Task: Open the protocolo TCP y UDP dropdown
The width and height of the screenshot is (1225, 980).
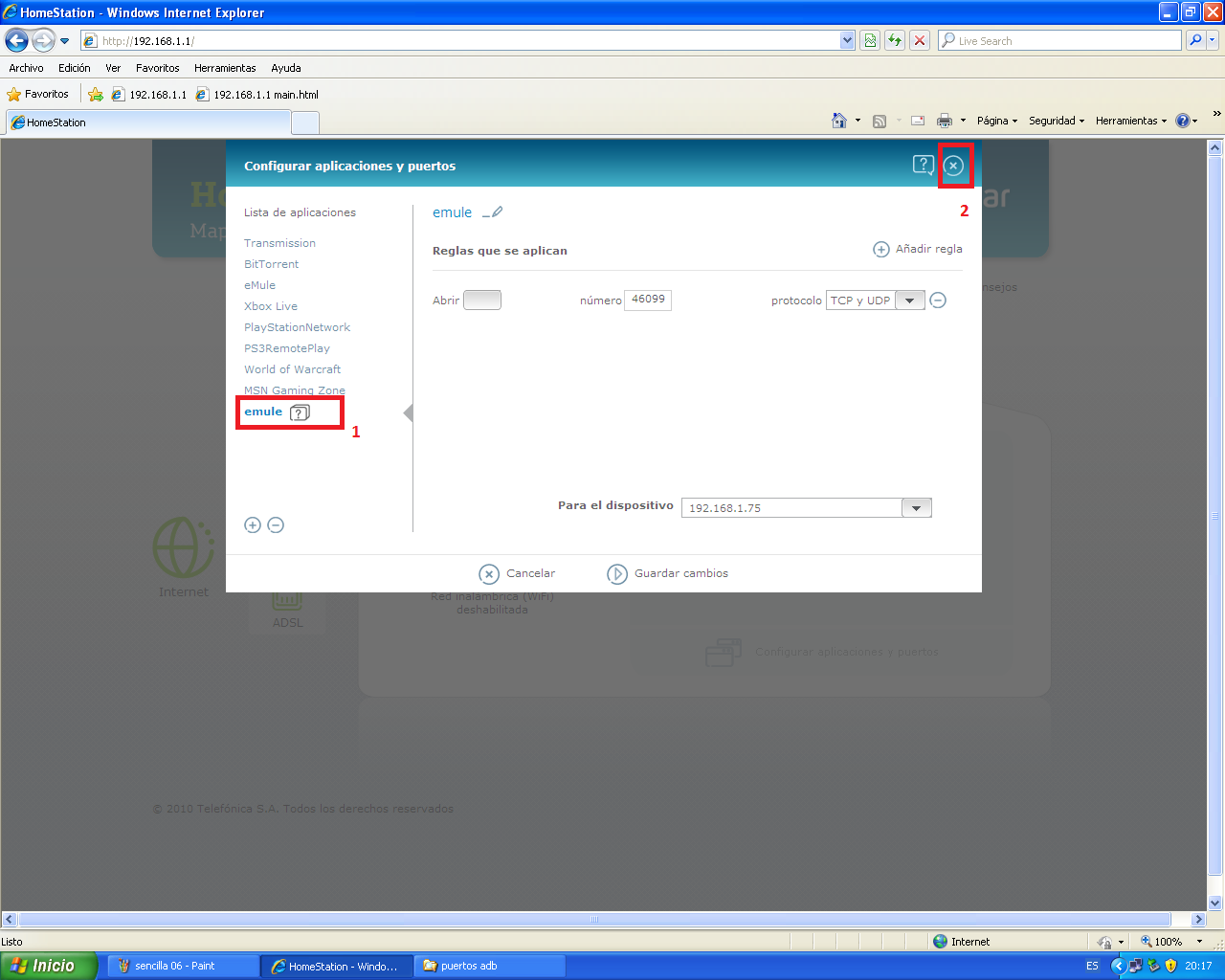Action: pos(909,301)
